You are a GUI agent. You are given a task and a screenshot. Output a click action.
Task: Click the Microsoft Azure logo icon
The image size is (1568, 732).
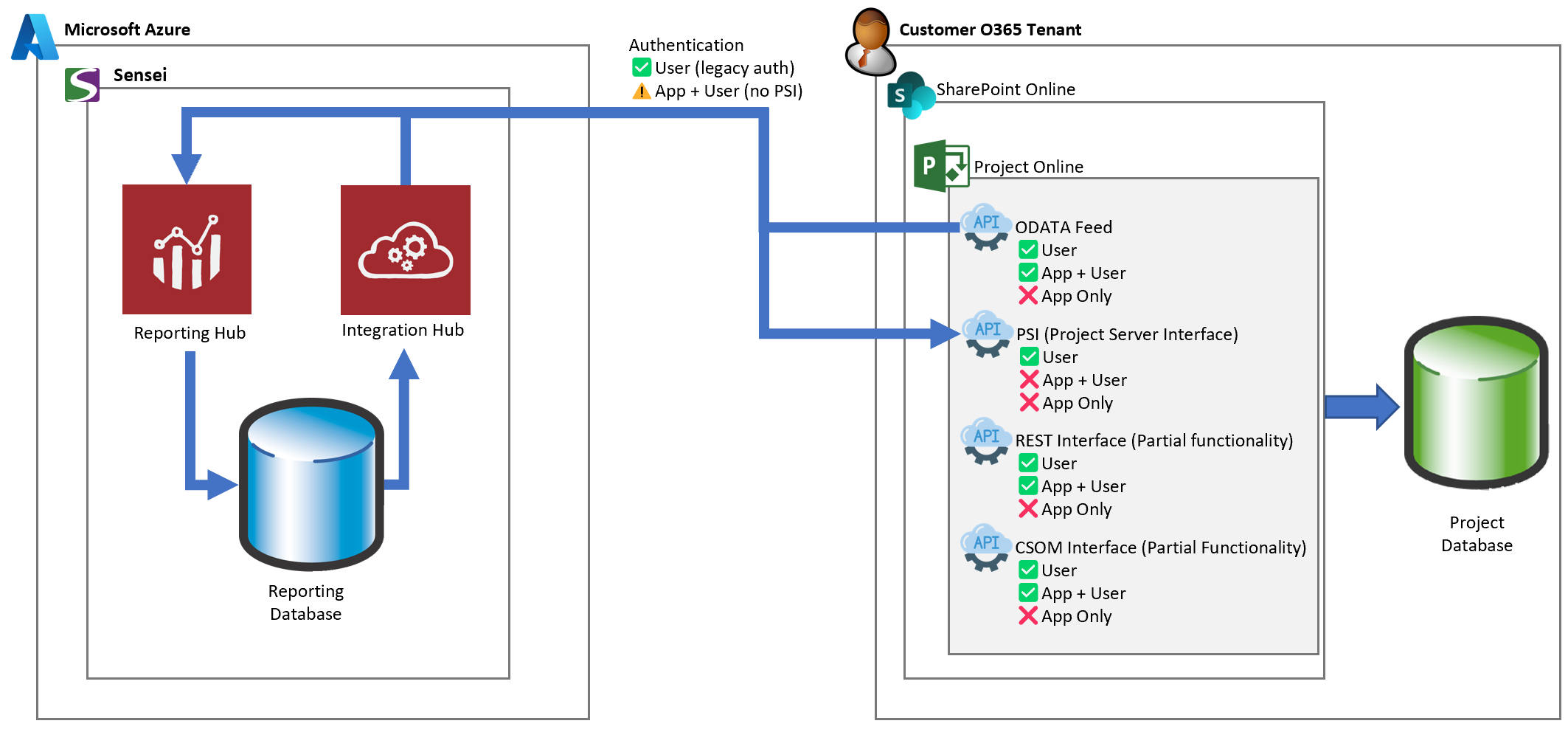click(x=35, y=37)
